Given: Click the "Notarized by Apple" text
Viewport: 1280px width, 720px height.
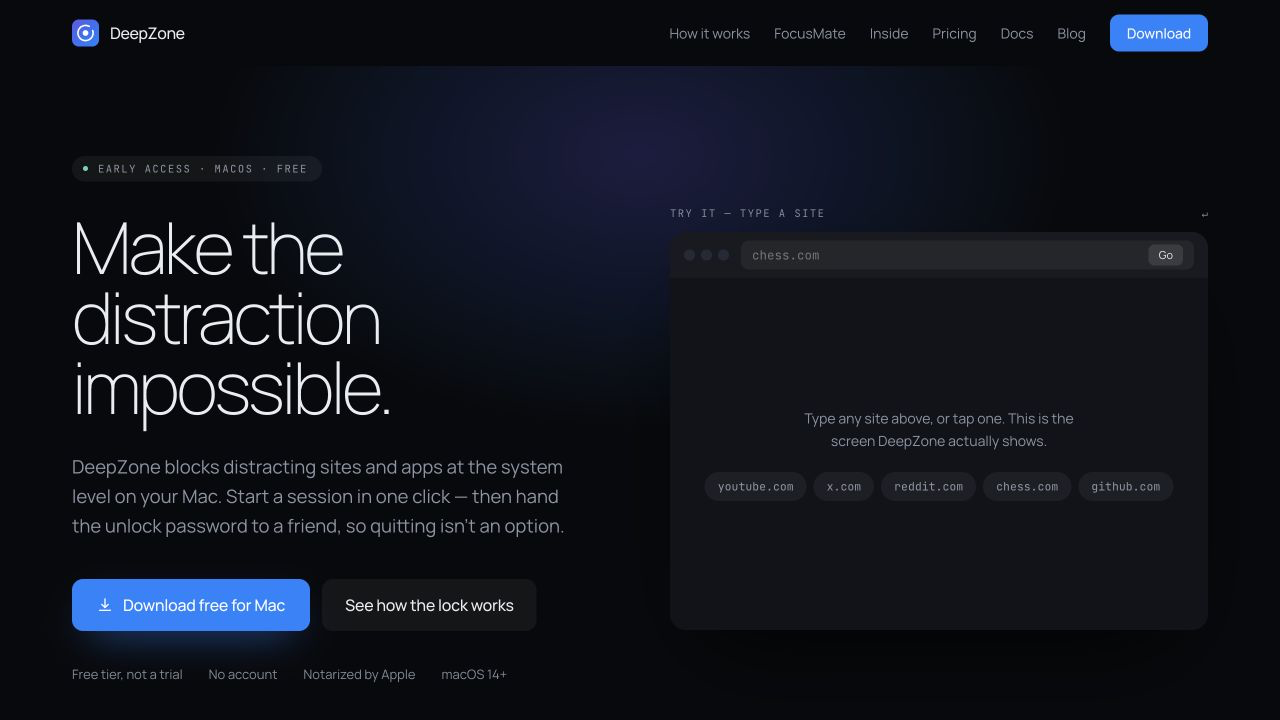Looking at the screenshot, I should click(x=359, y=674).
